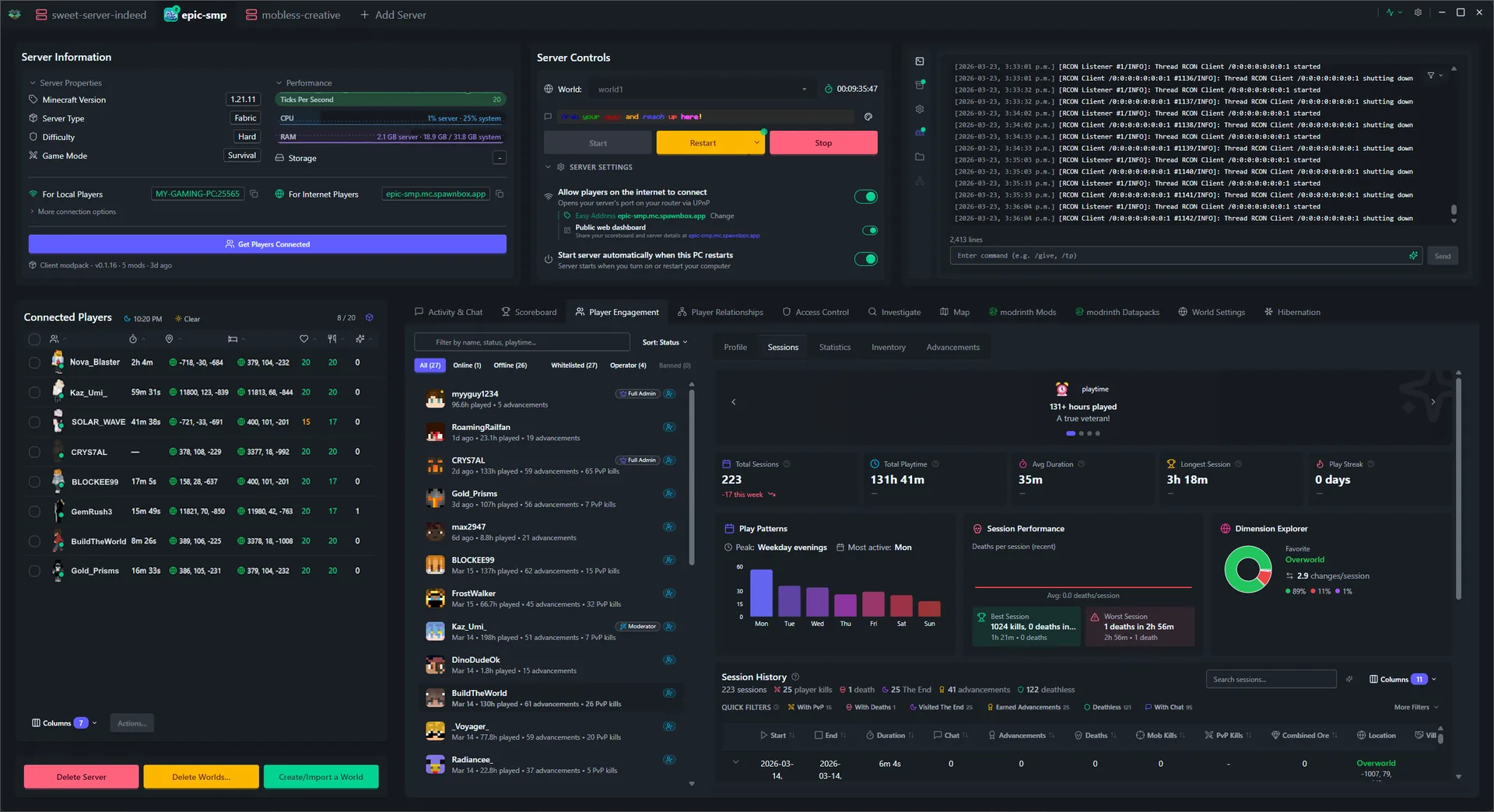Open the console terminal panel icon

point(919,61)
